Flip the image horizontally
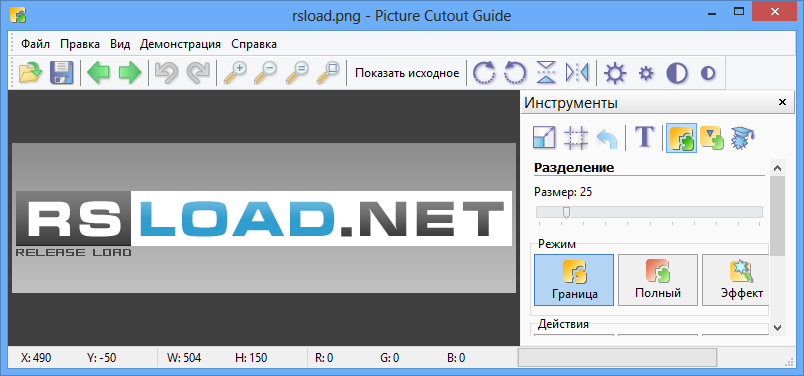804x376 pixels. [x=577, y=73]
